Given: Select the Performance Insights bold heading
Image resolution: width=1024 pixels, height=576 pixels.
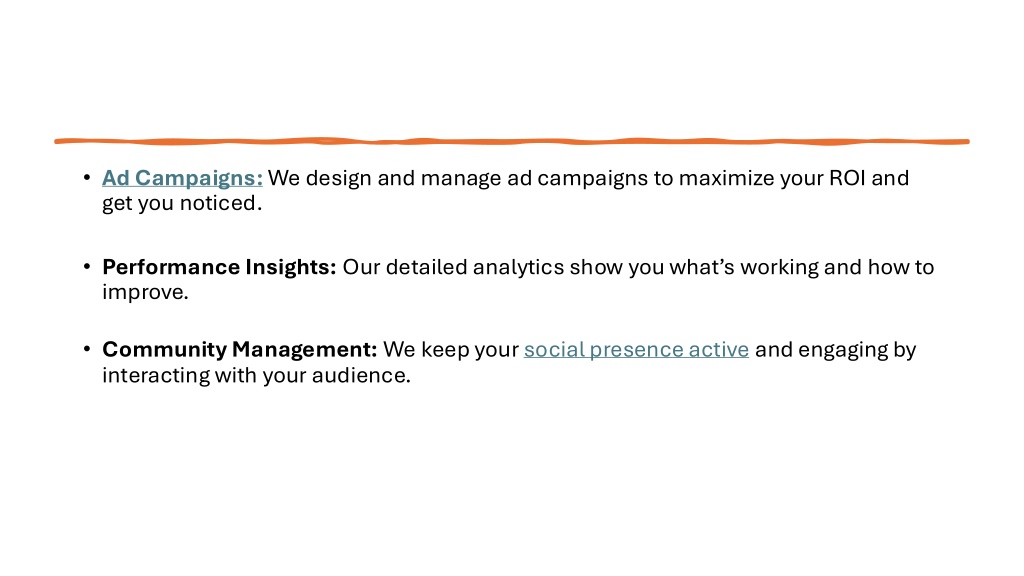Looking at the screenshot, I should 219,266.
